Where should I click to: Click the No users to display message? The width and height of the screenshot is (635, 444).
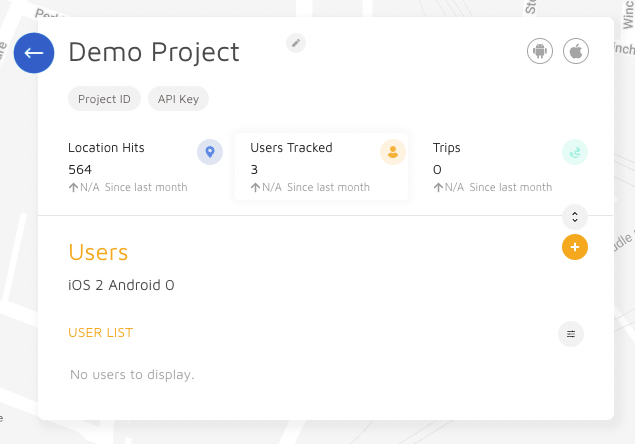pos(132,375)
